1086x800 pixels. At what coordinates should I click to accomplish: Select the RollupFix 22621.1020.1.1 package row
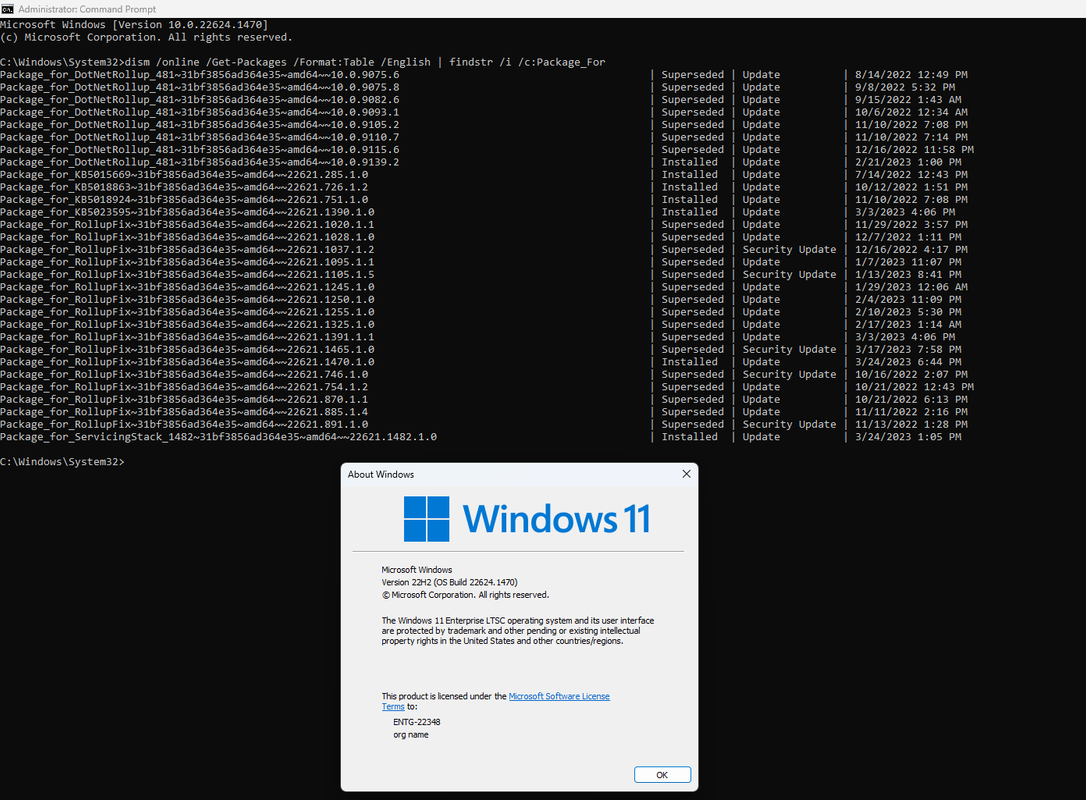[484, 224]
